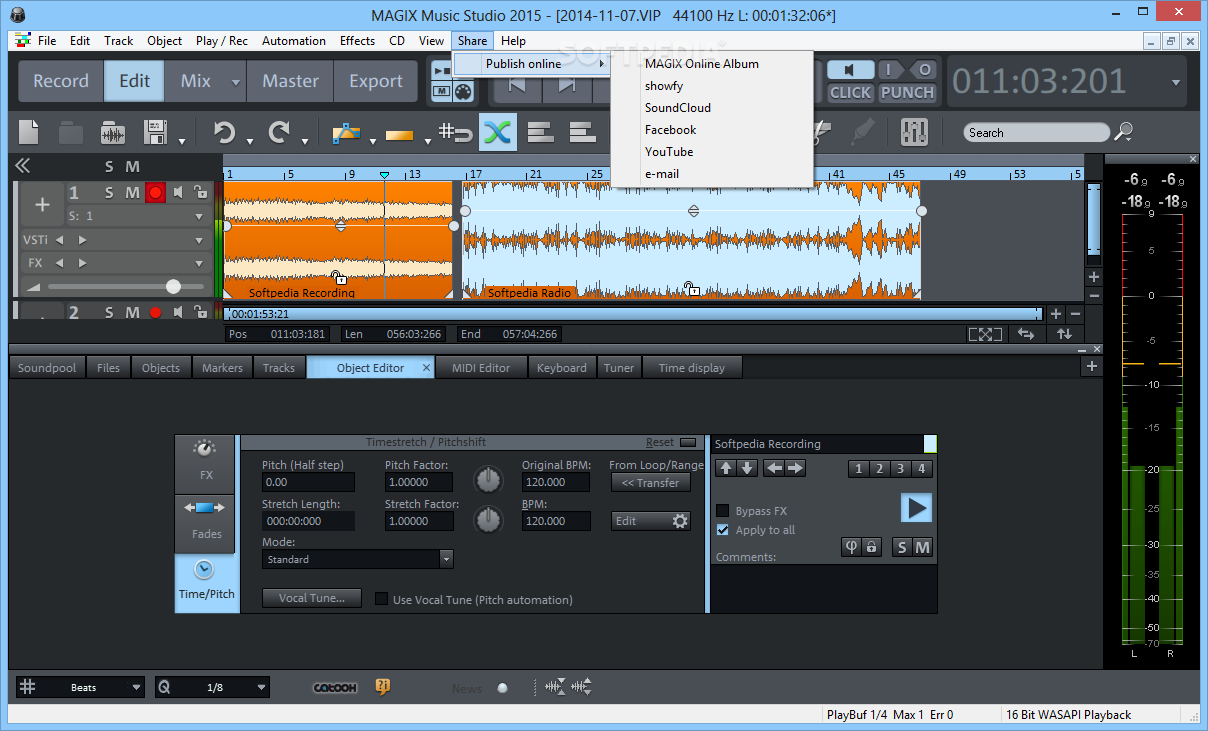Click the MIDI connector icon near transport
1208x731 pixels.
point(462,92)
